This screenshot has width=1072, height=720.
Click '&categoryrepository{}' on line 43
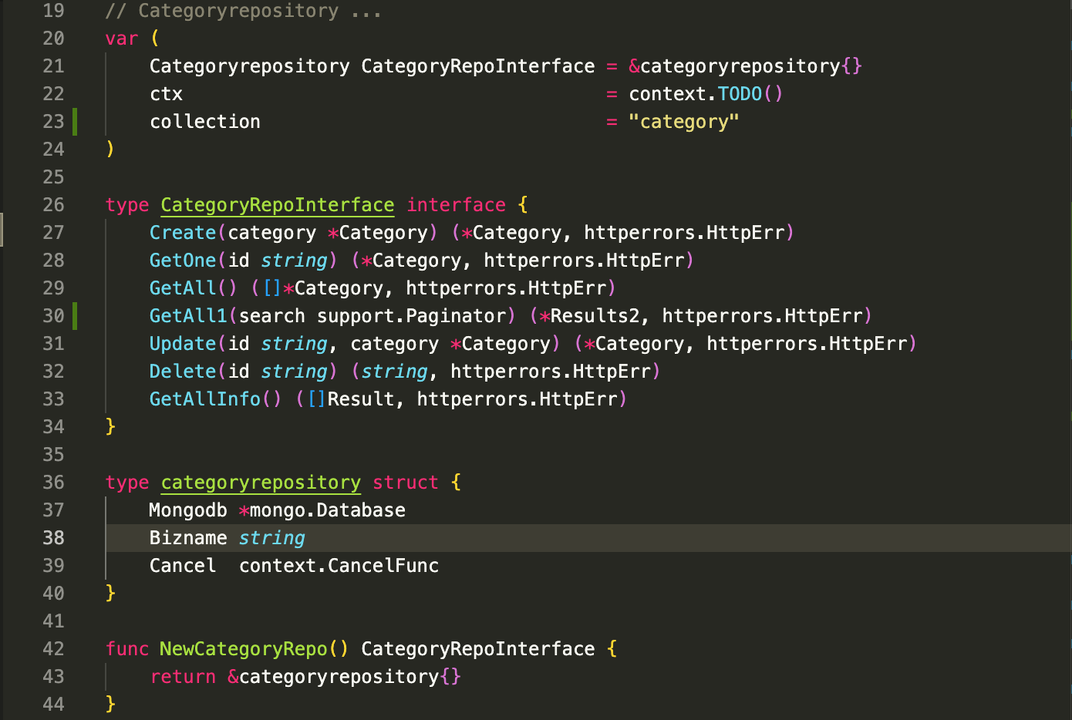[345, 677]
